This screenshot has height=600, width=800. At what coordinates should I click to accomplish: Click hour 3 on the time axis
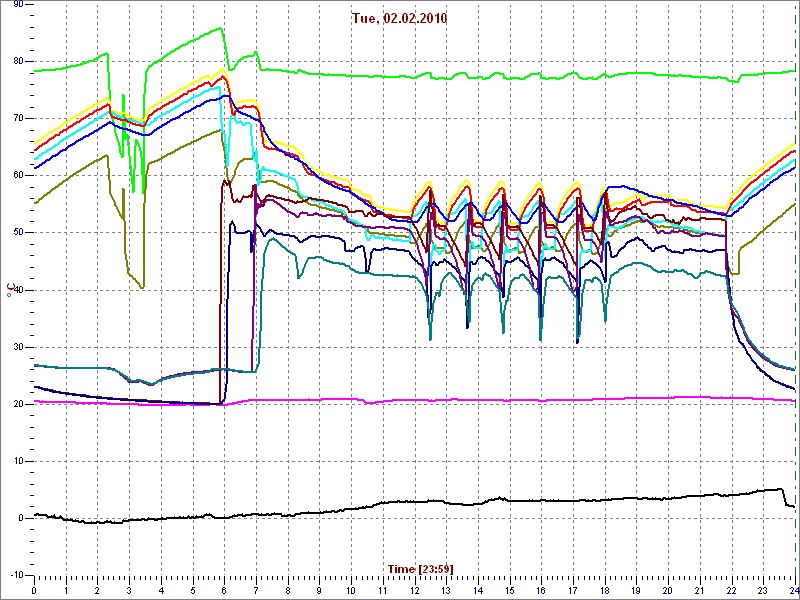(x=130, y=589)
